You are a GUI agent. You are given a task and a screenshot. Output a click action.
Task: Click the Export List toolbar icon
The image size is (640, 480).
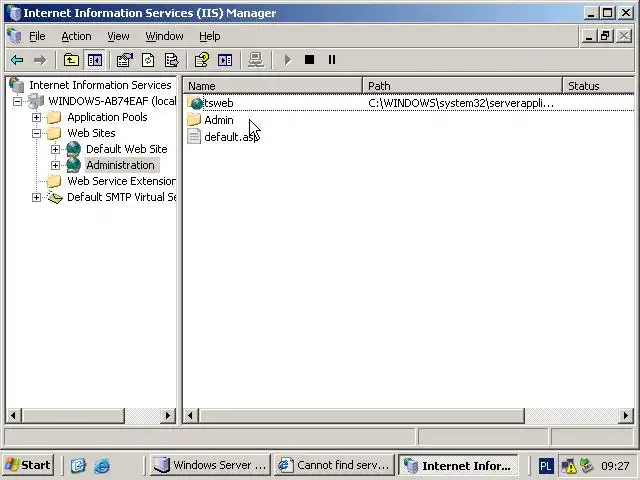tap(171, 60)
